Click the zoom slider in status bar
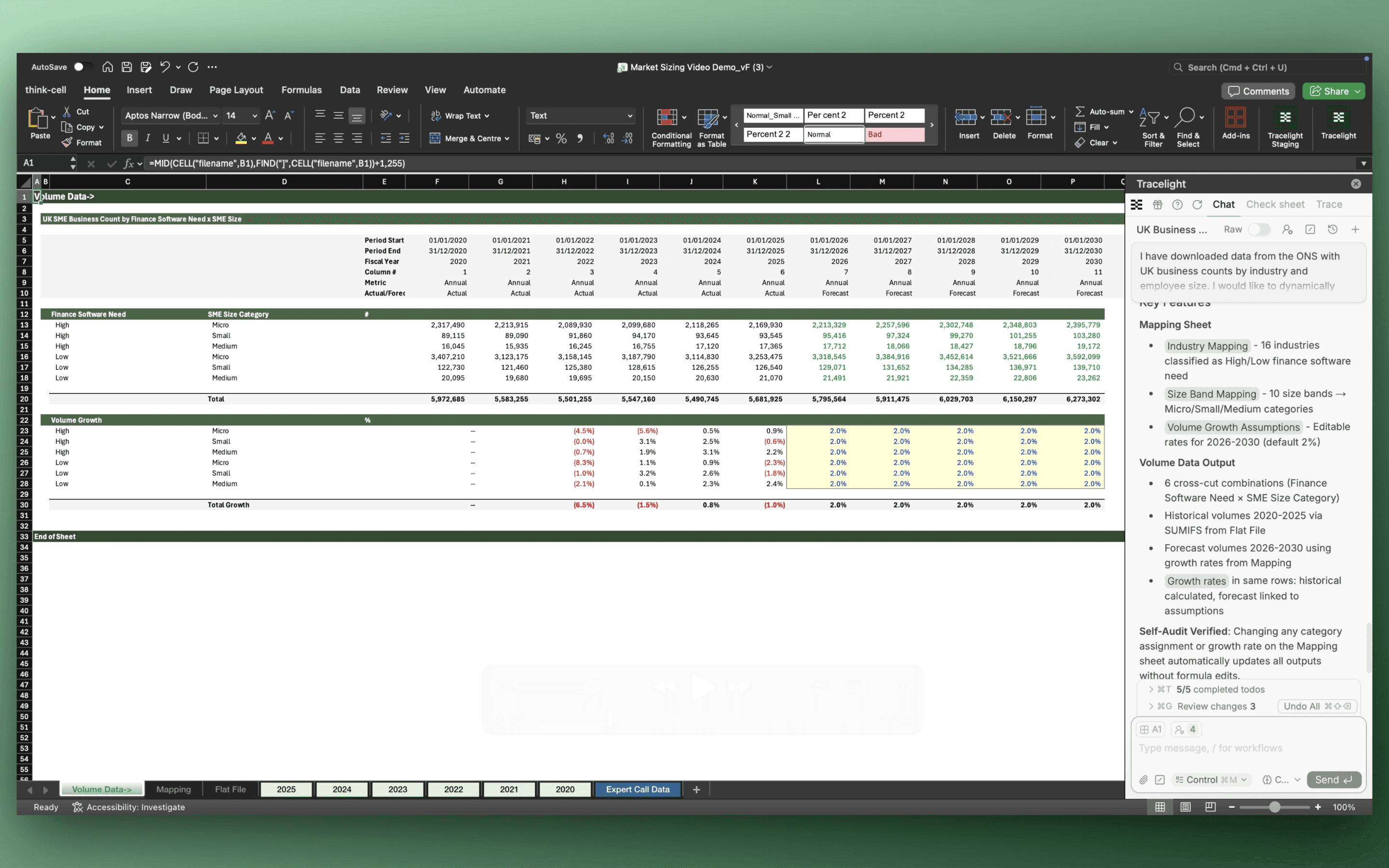 (x=1274, y=807)
